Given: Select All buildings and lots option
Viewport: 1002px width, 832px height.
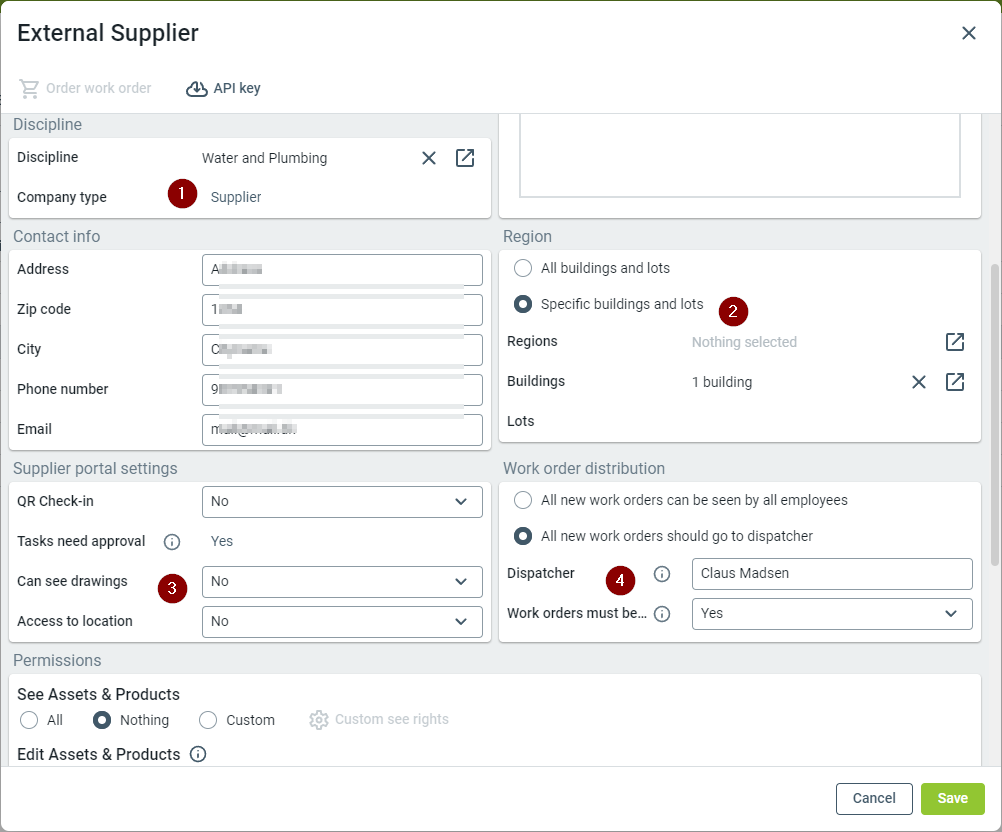Looking at the screenshot, I should point(523,268).
